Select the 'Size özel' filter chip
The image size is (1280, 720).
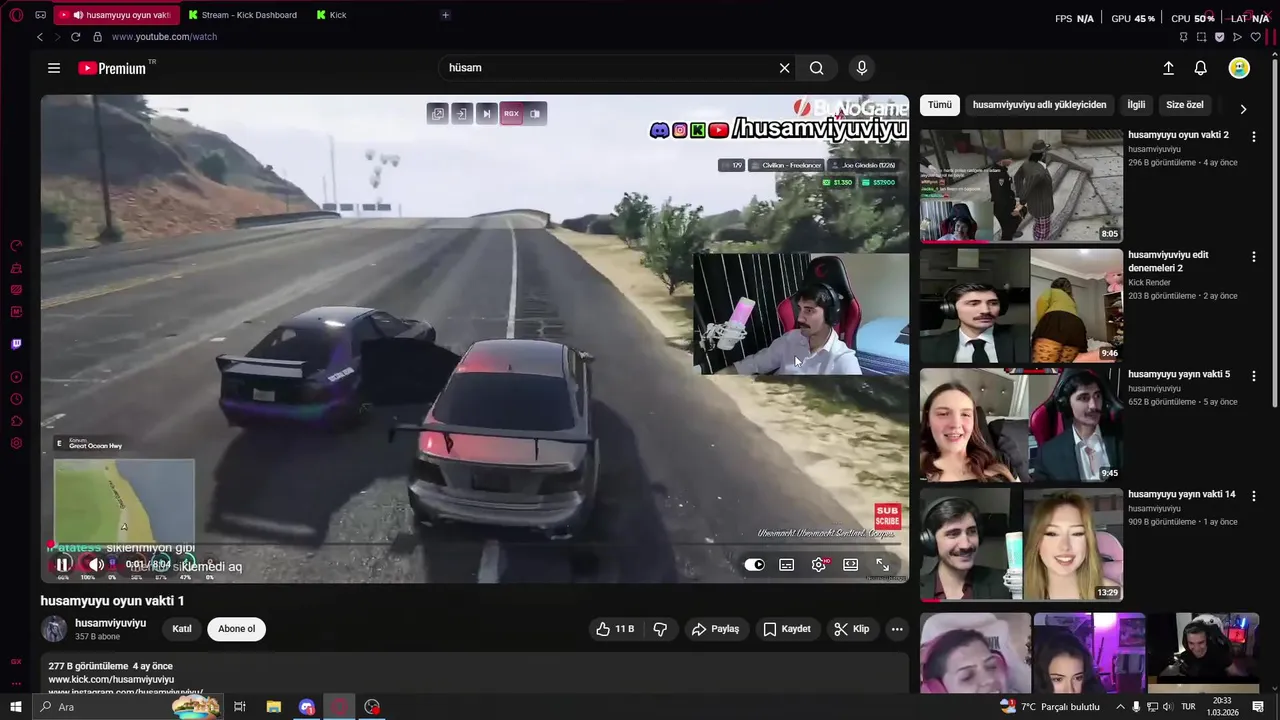tap(1185, 105)
